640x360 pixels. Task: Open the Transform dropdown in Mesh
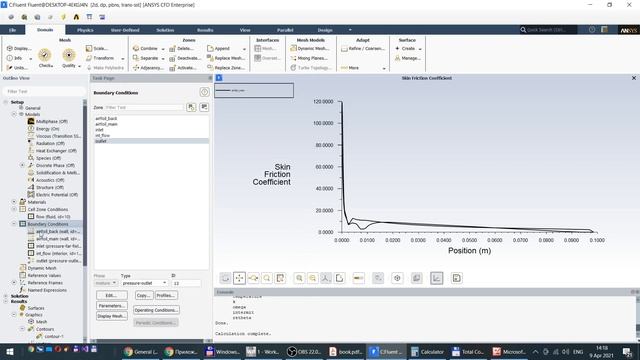click(x=122, y=58)
